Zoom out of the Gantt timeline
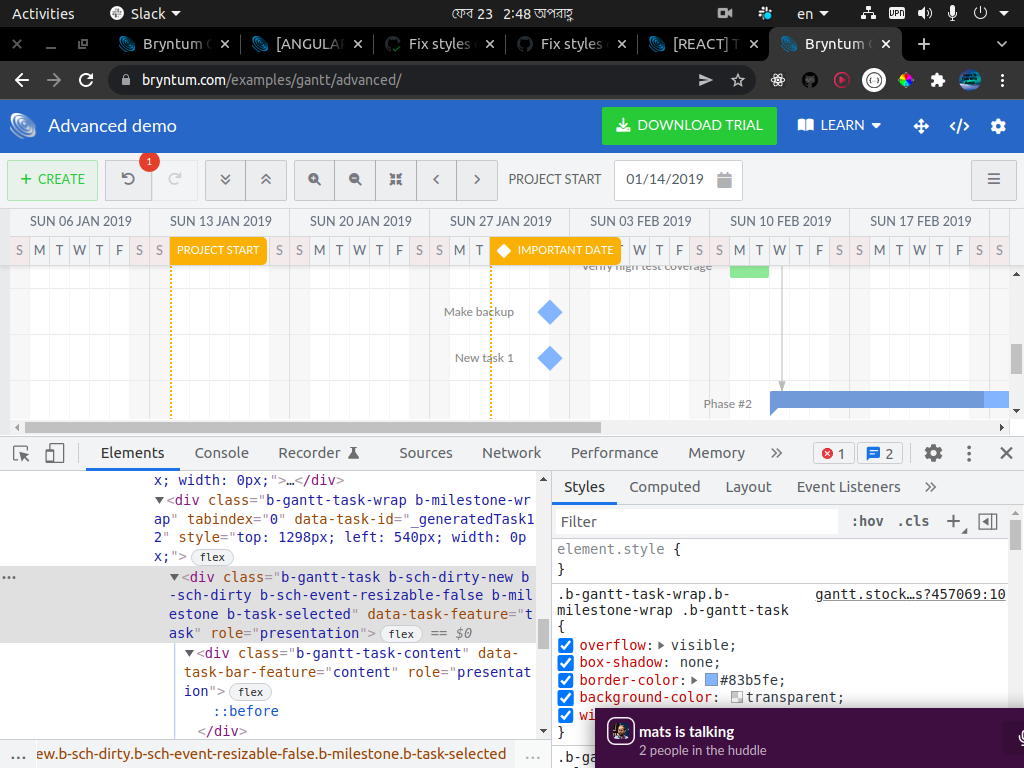Screen dimensions: 1024x768 [355, 180]
